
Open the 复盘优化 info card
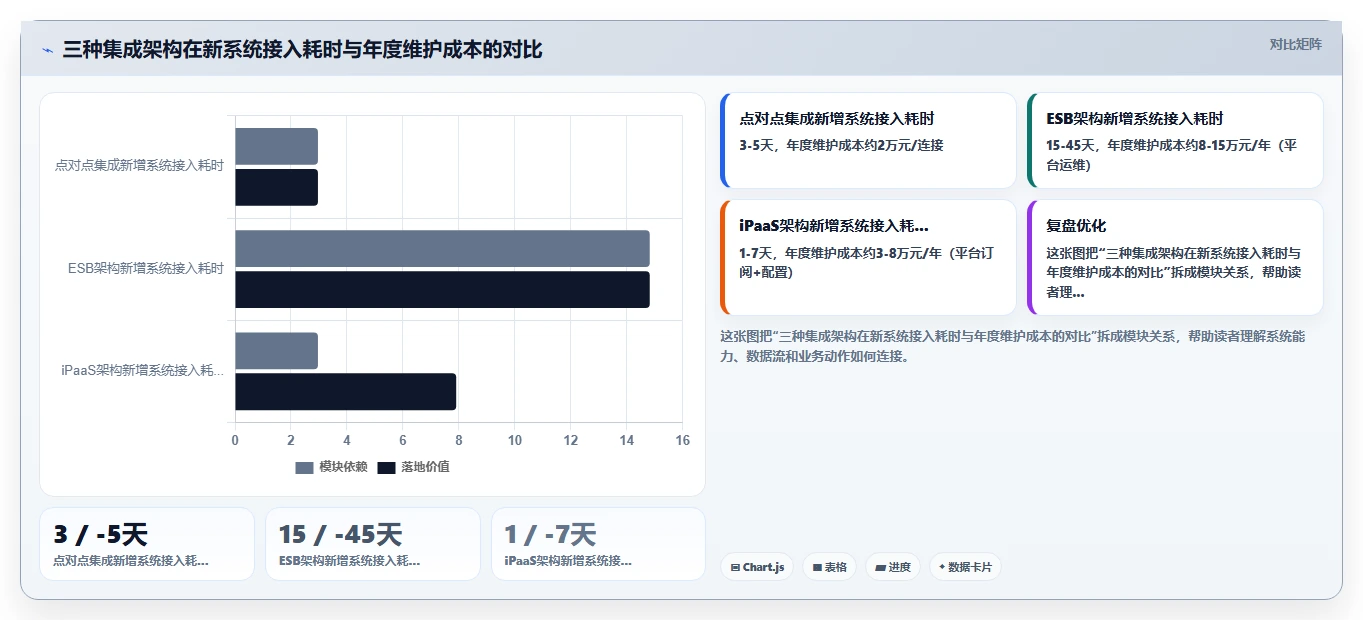(1175, 258)
